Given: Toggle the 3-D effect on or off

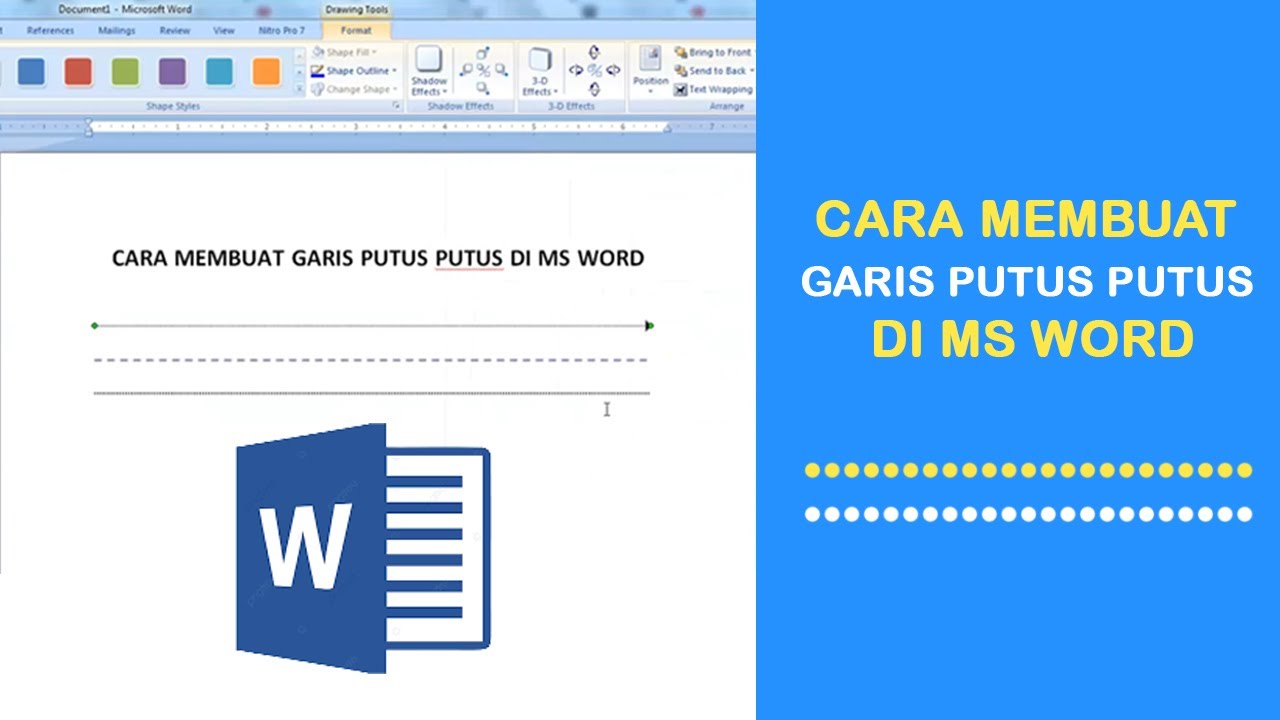Looking at the screenshot, I should 594,70.
